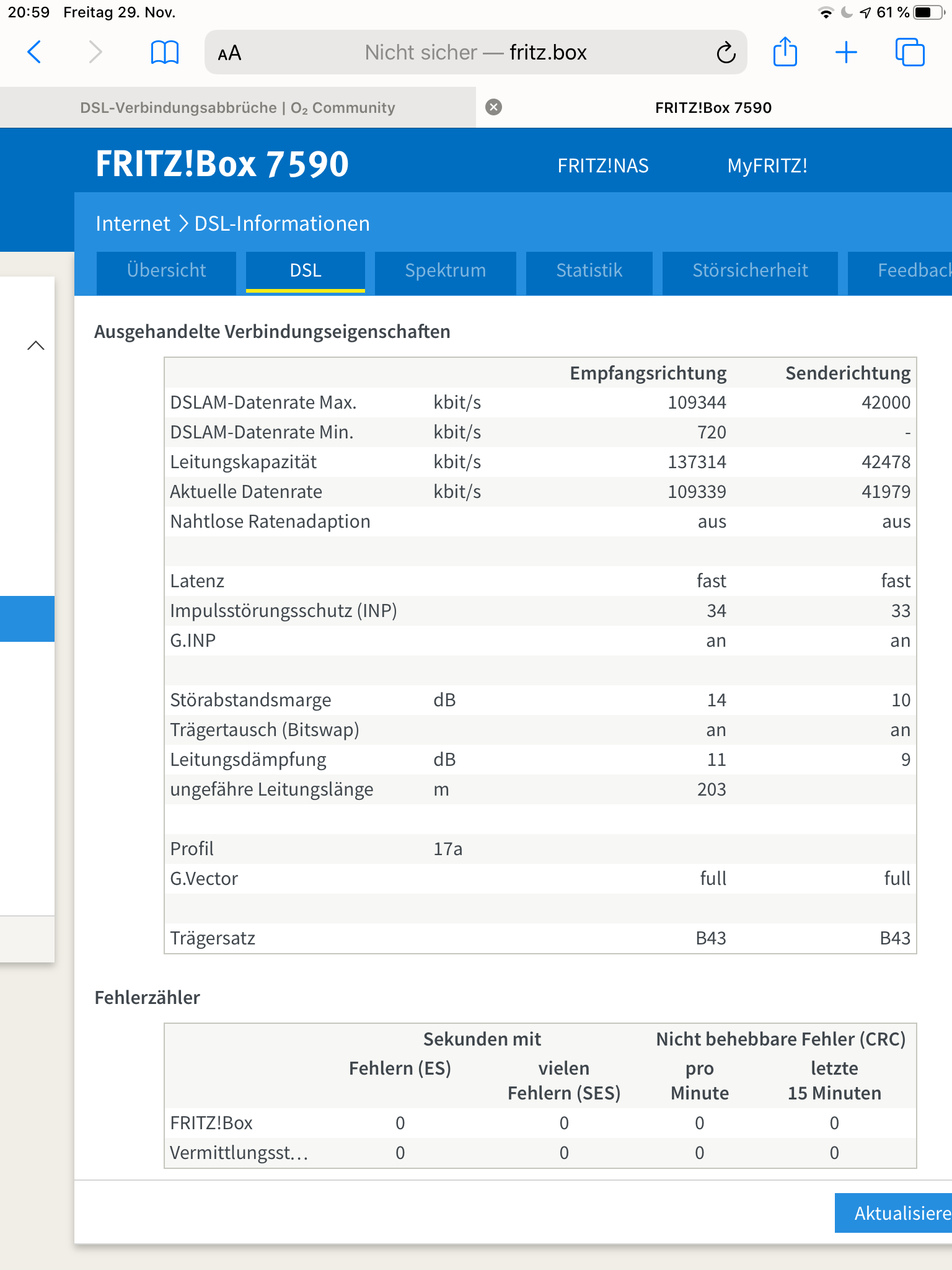Click the Leitungslänge value 203

pos(711,789)
